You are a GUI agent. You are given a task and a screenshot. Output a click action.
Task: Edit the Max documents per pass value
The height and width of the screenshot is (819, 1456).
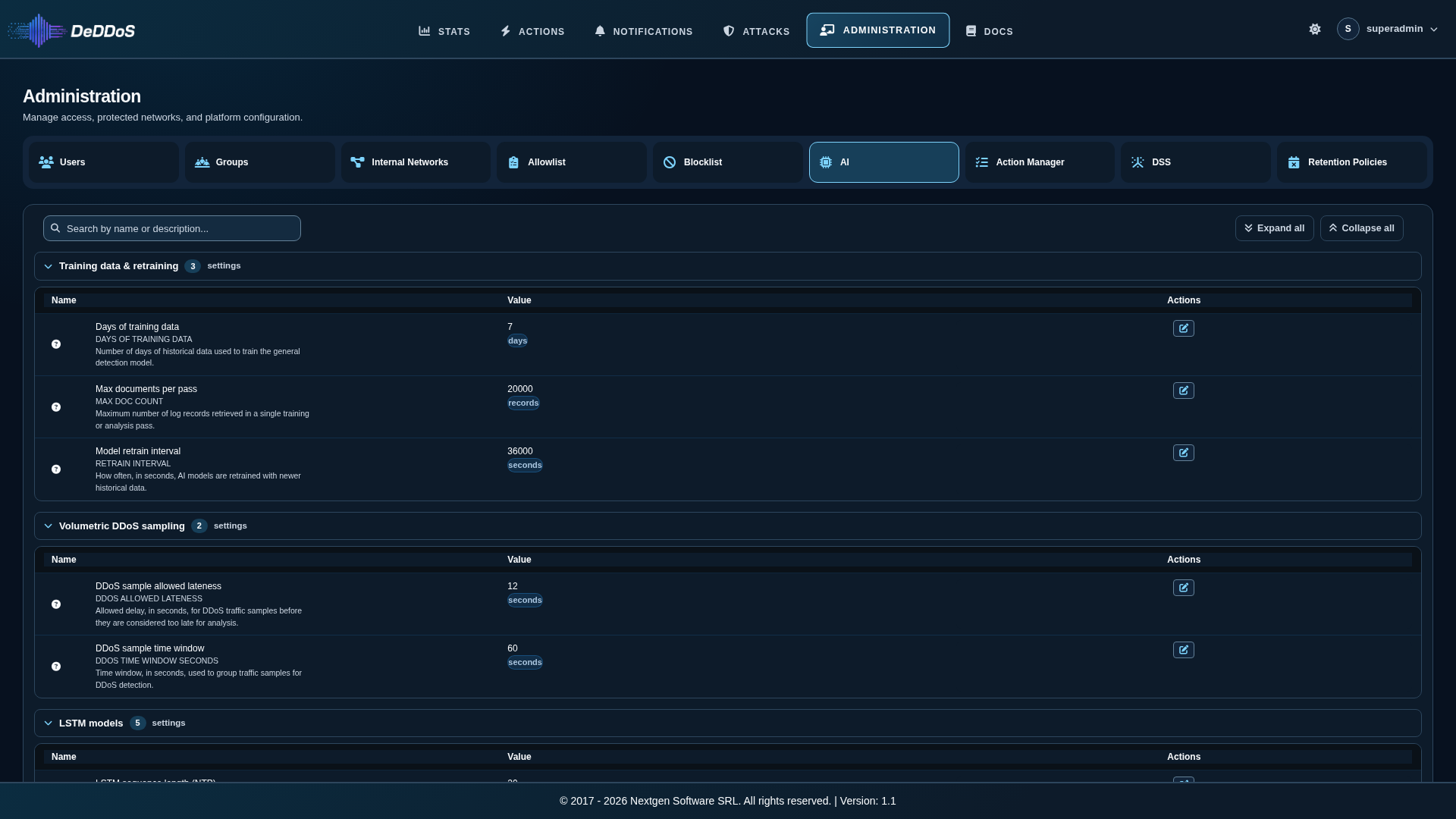(x=1183, y=391)
